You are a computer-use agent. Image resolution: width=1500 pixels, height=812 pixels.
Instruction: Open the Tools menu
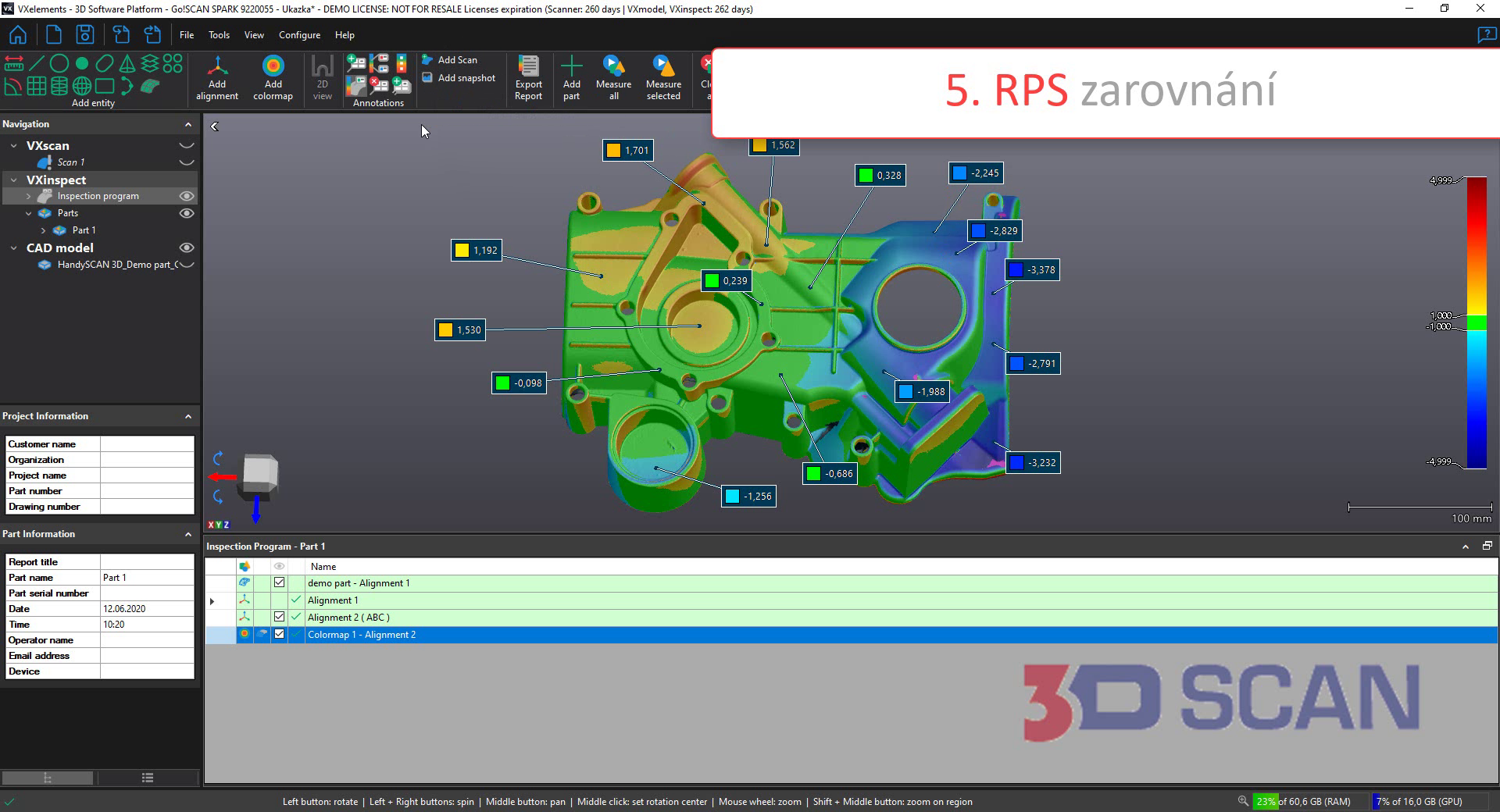point(219,35)
